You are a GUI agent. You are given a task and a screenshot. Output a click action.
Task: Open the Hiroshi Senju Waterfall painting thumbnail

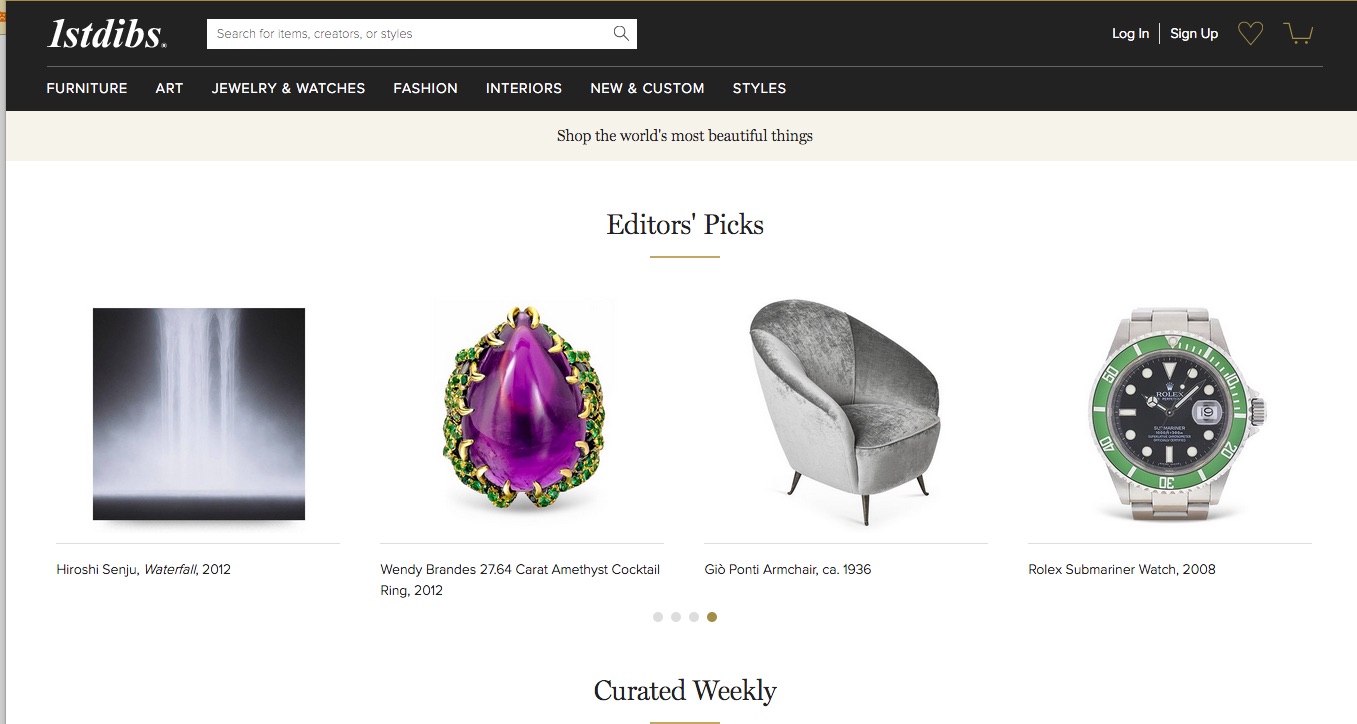coord(199,414)
